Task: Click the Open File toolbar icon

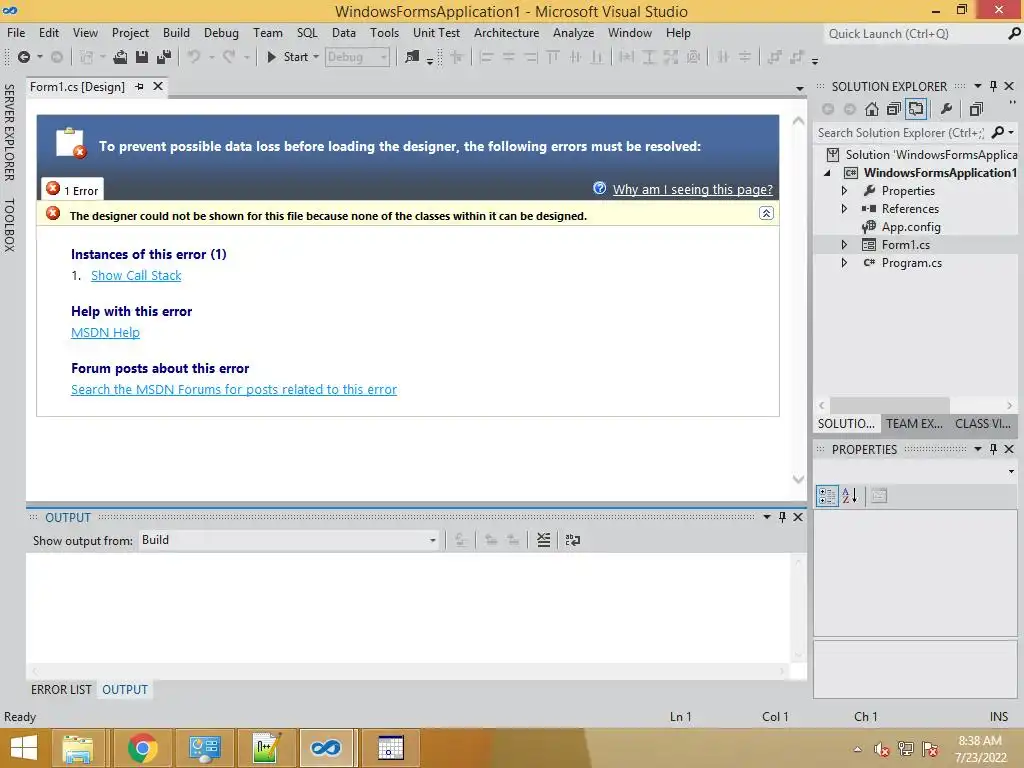Action: click(120, 57)
